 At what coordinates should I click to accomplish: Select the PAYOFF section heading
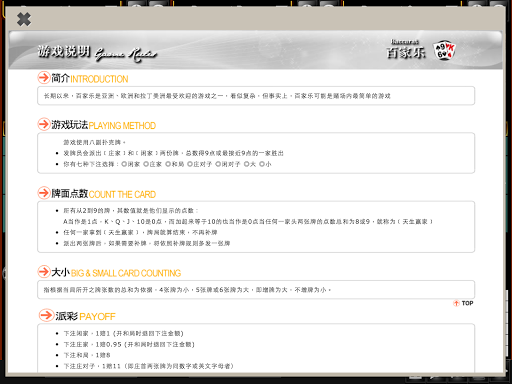point(97,317)
